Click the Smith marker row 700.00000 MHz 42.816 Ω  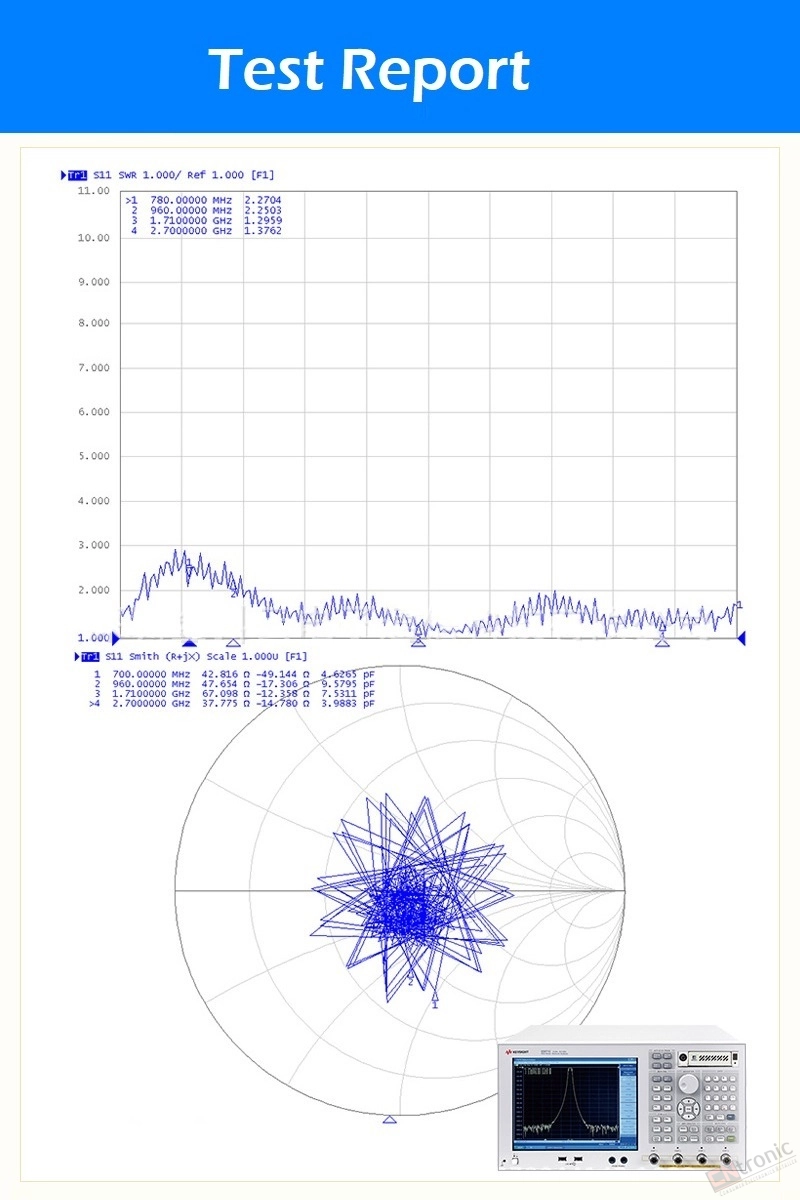pos(234,674)
